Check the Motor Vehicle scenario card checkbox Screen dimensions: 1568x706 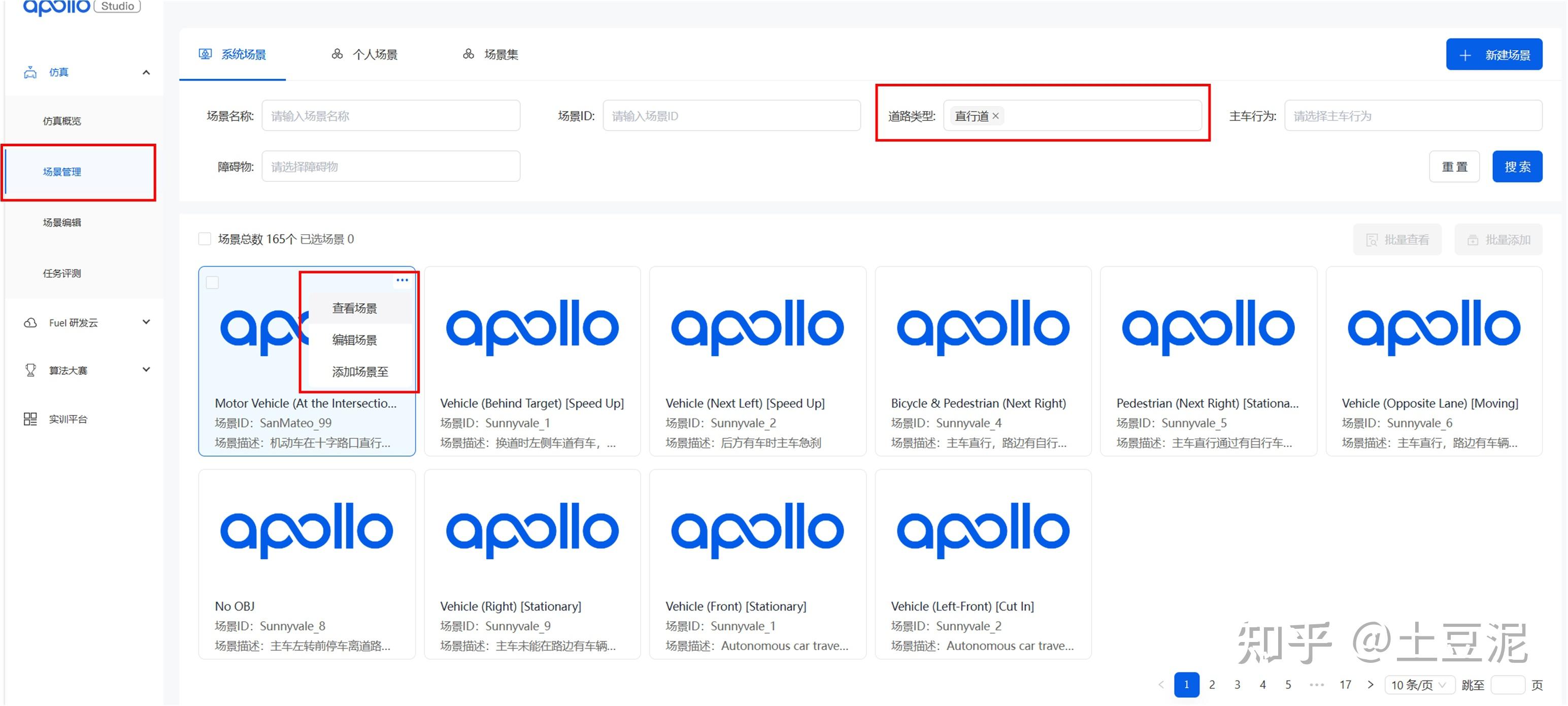[213, 282]
